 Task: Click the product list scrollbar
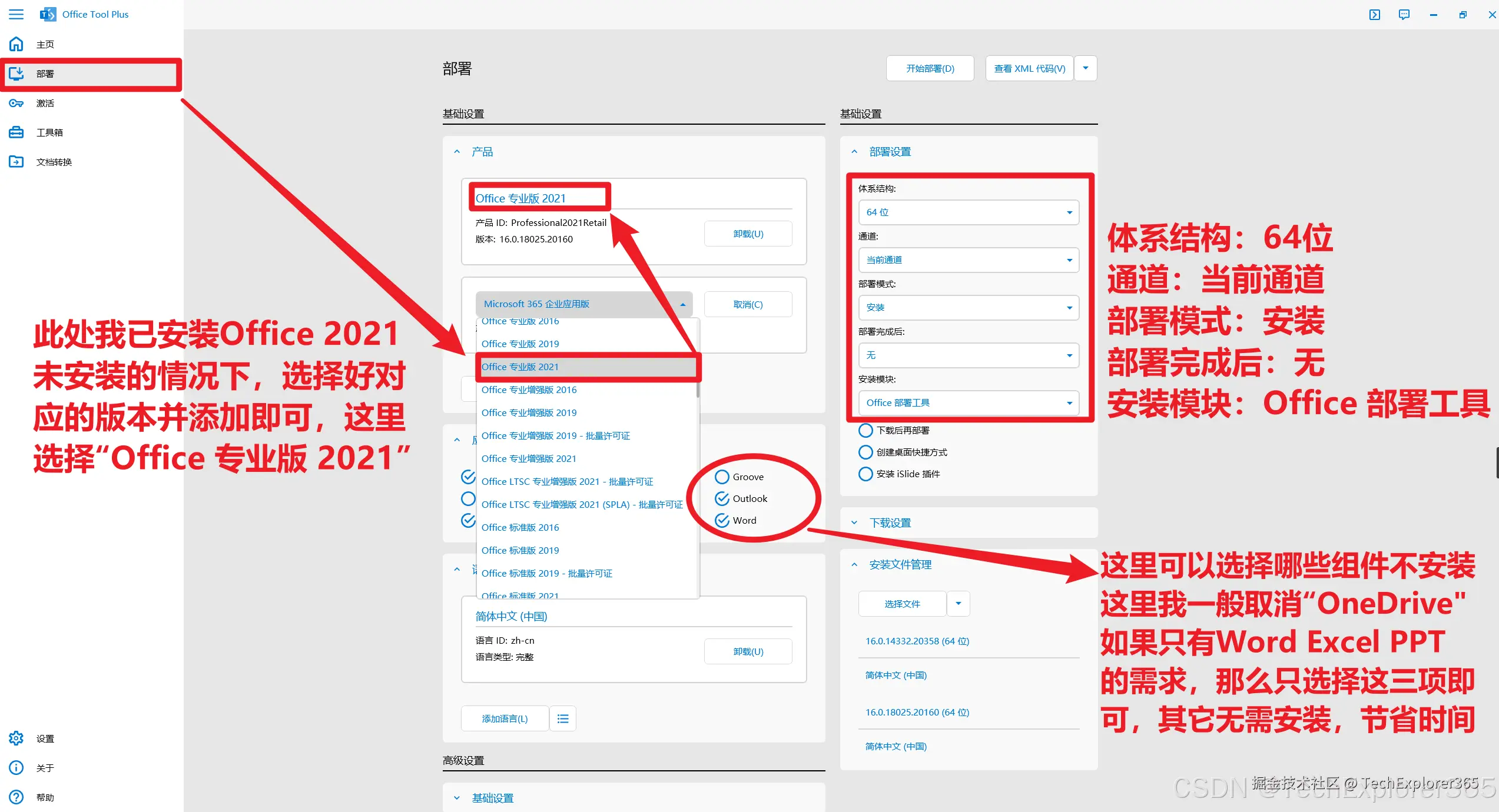click(698, 389)
